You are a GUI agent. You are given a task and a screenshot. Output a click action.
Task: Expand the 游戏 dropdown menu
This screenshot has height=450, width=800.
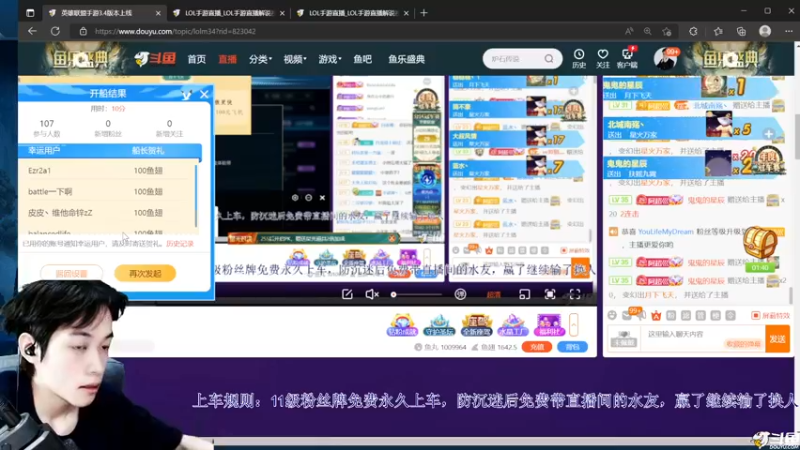(x=330, y=59)
